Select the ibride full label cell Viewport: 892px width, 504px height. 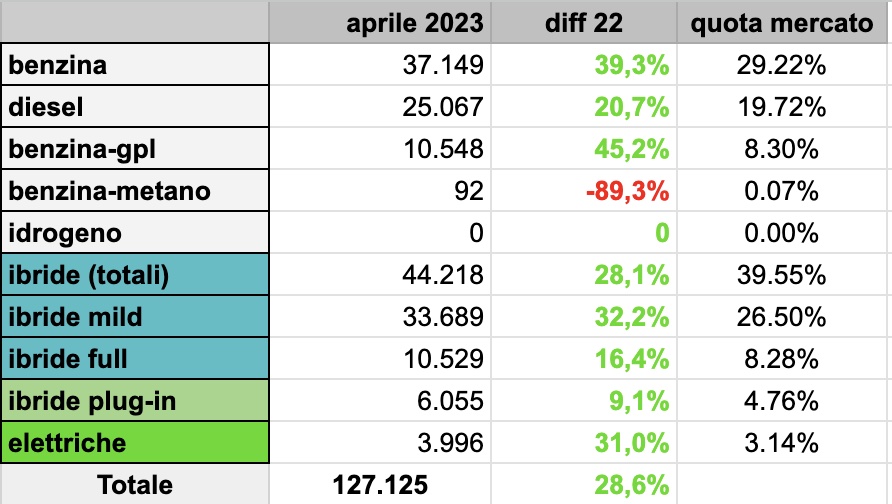[x=135, y=359]
